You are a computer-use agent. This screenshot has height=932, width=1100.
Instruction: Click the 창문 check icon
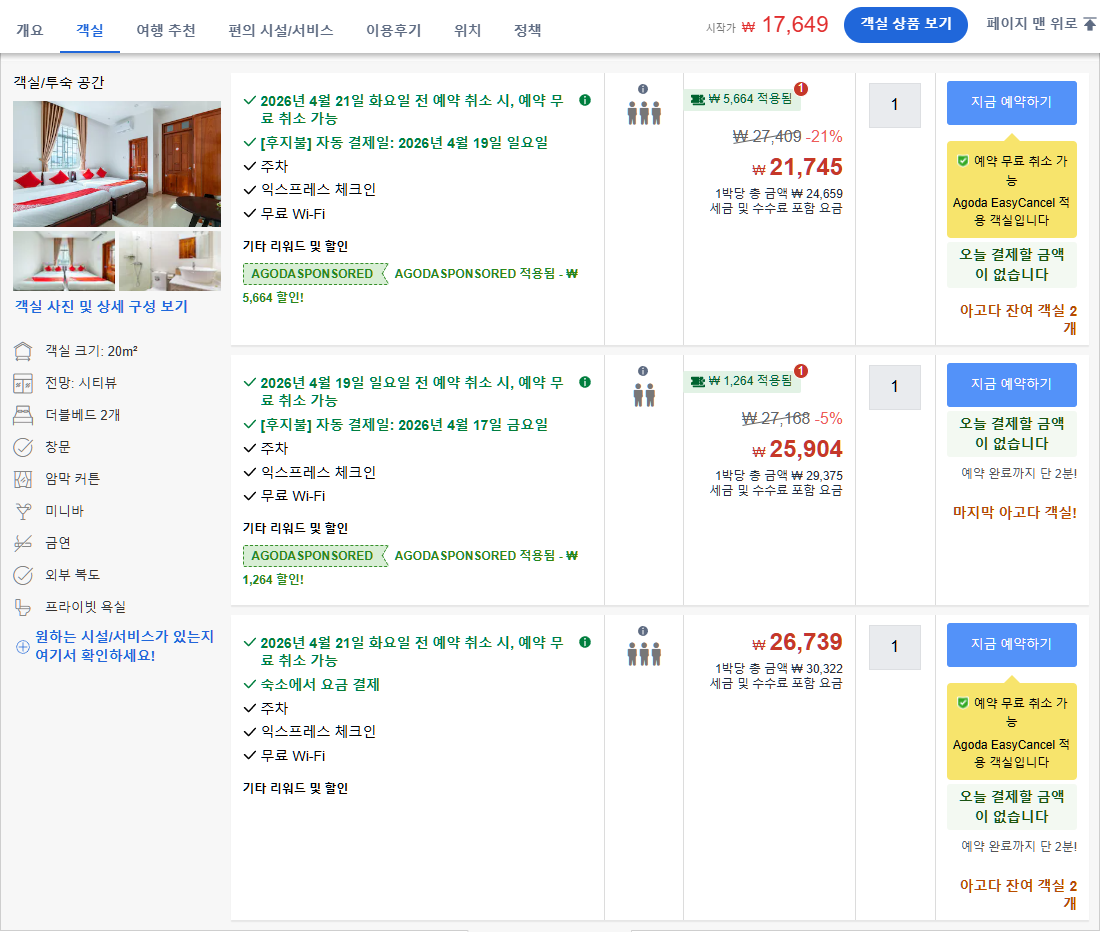pos(23,447)
